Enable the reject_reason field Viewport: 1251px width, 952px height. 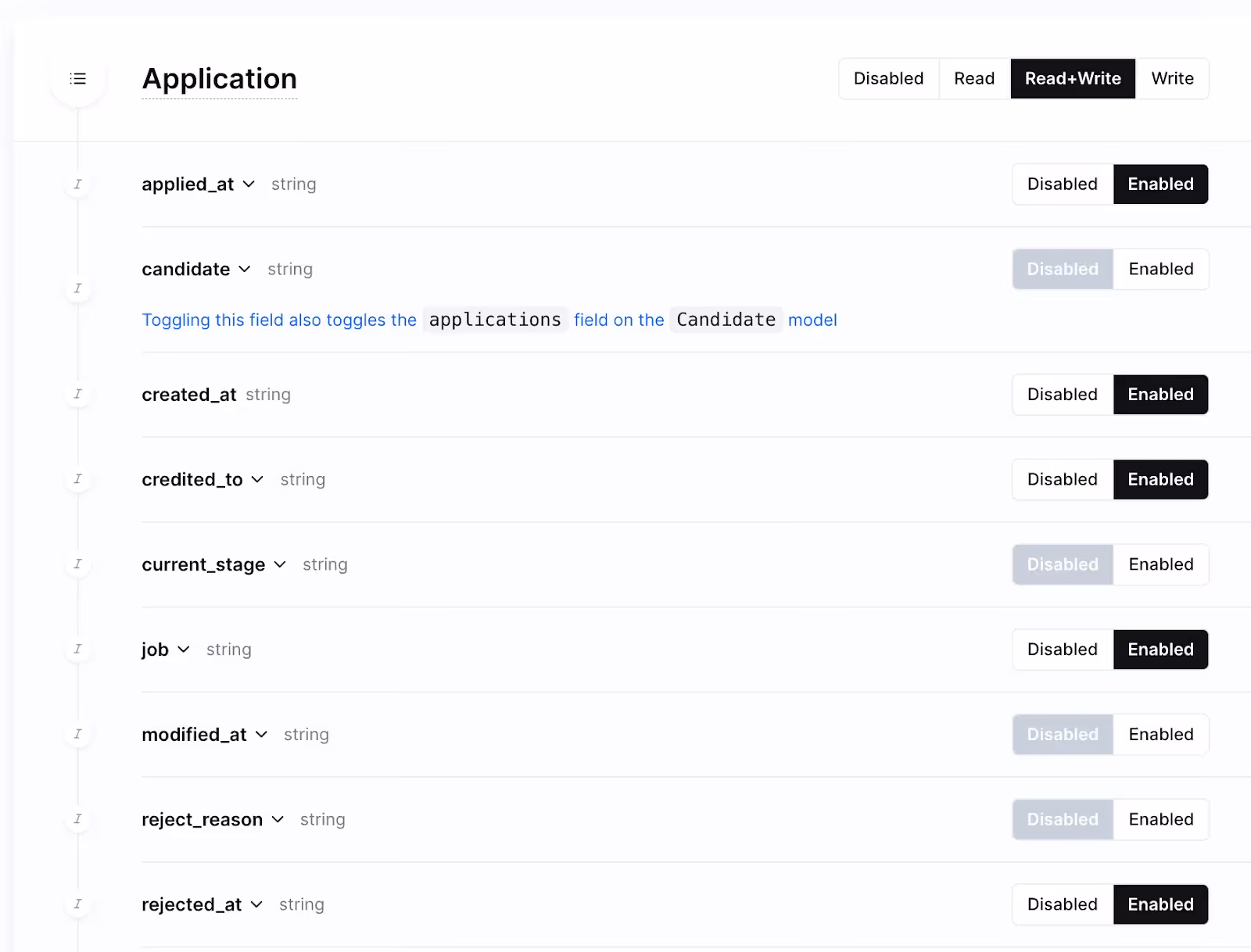click(1160, 820)
